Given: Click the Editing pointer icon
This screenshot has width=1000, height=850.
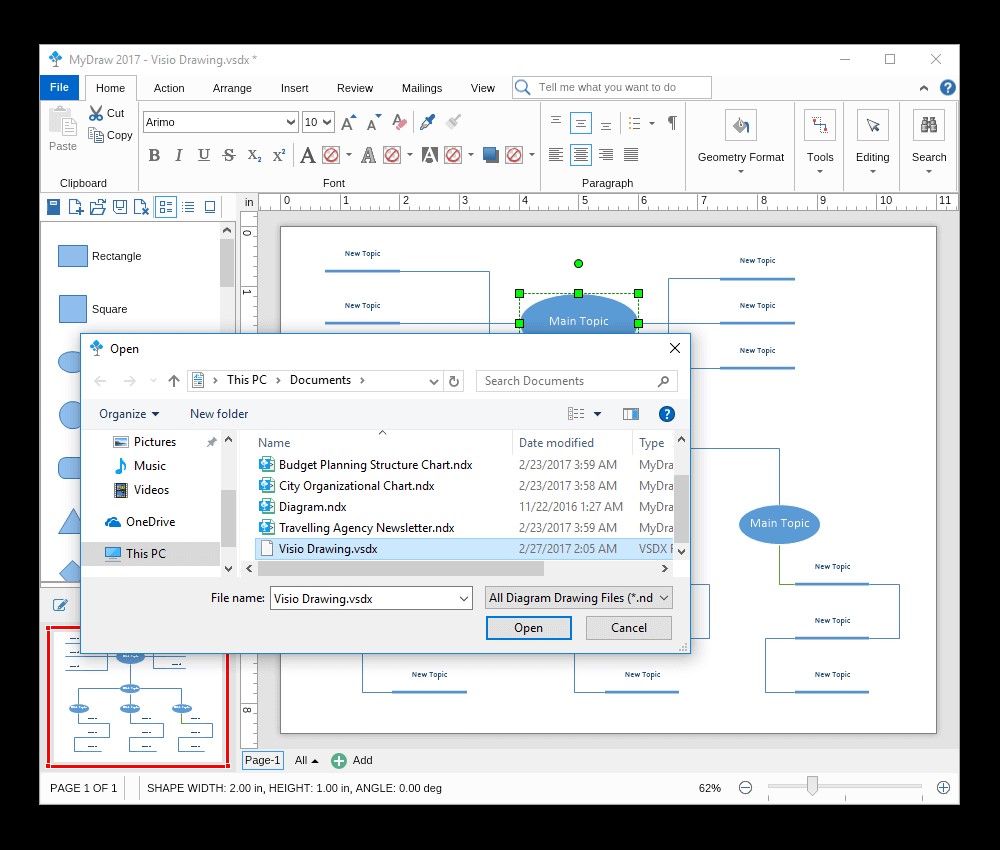Looking at the screenshot, I should pyautogui.click(x=872, y=125).
